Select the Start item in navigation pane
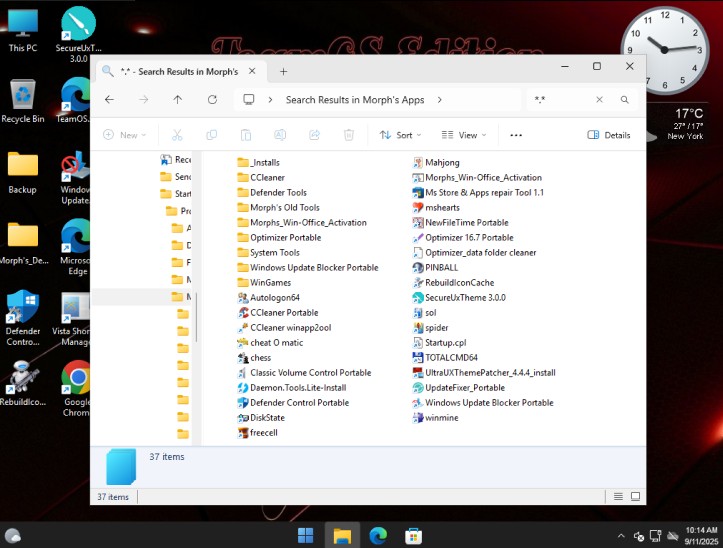 176,194
